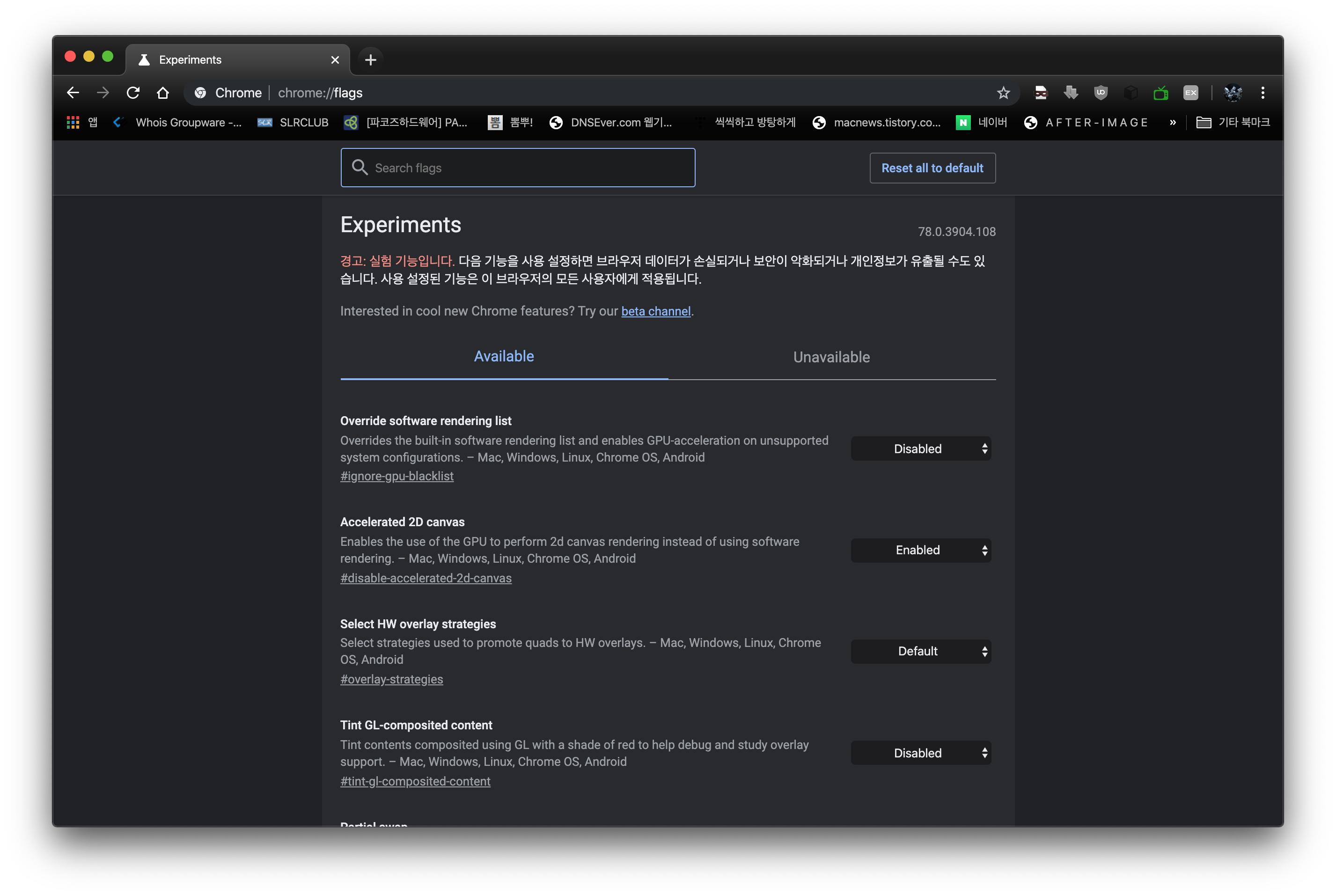Reload the chrome://flags page
The image size is (1336, 896).
pos(133,93)
